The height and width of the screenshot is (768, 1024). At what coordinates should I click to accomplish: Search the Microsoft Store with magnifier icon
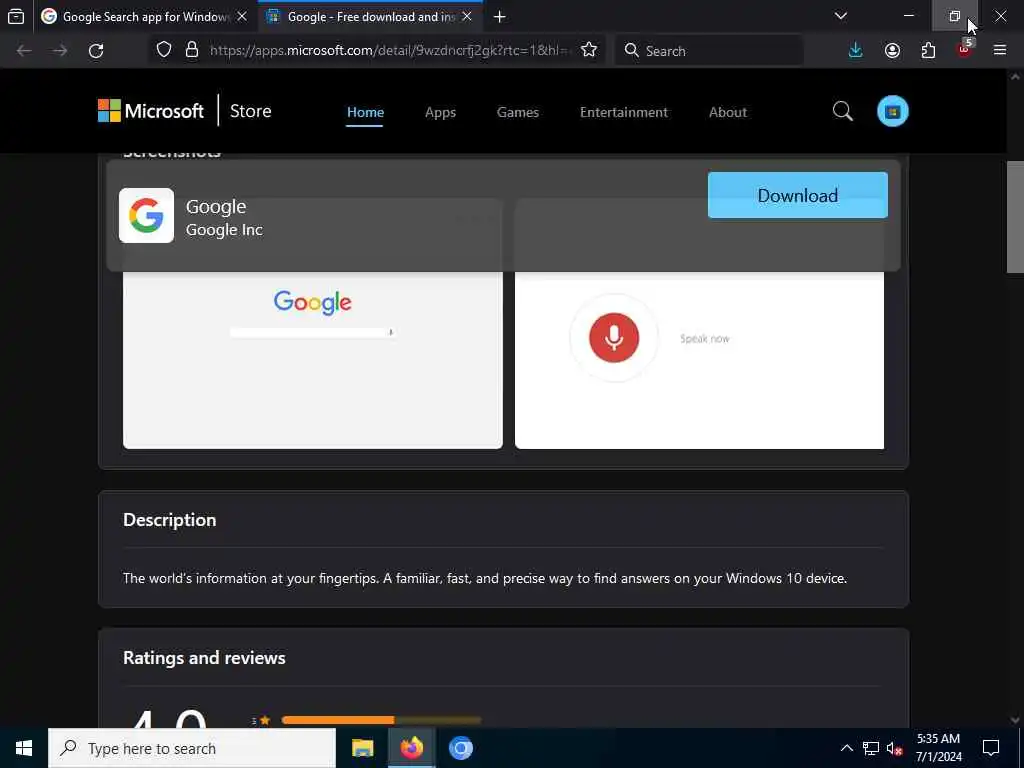click(842, 112)
